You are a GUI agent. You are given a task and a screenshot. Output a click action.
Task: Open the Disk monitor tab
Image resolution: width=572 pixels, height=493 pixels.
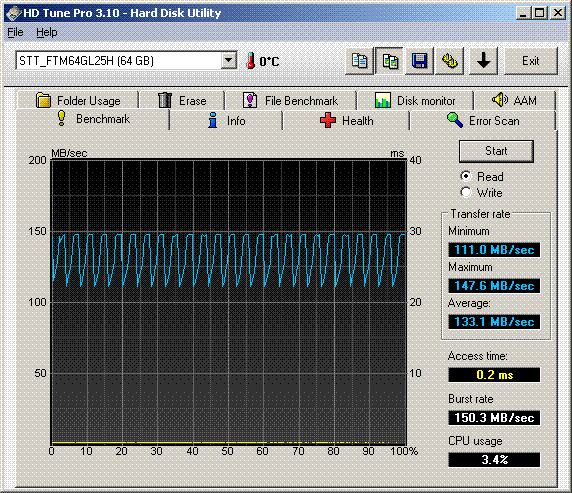click(x=416, y=100)
